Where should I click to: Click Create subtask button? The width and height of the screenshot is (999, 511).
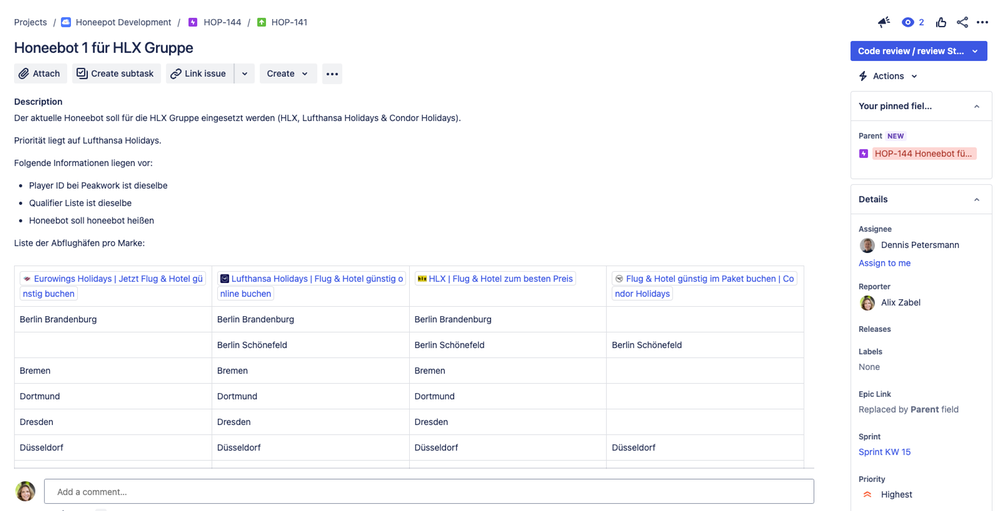click(x=116, y=73)
